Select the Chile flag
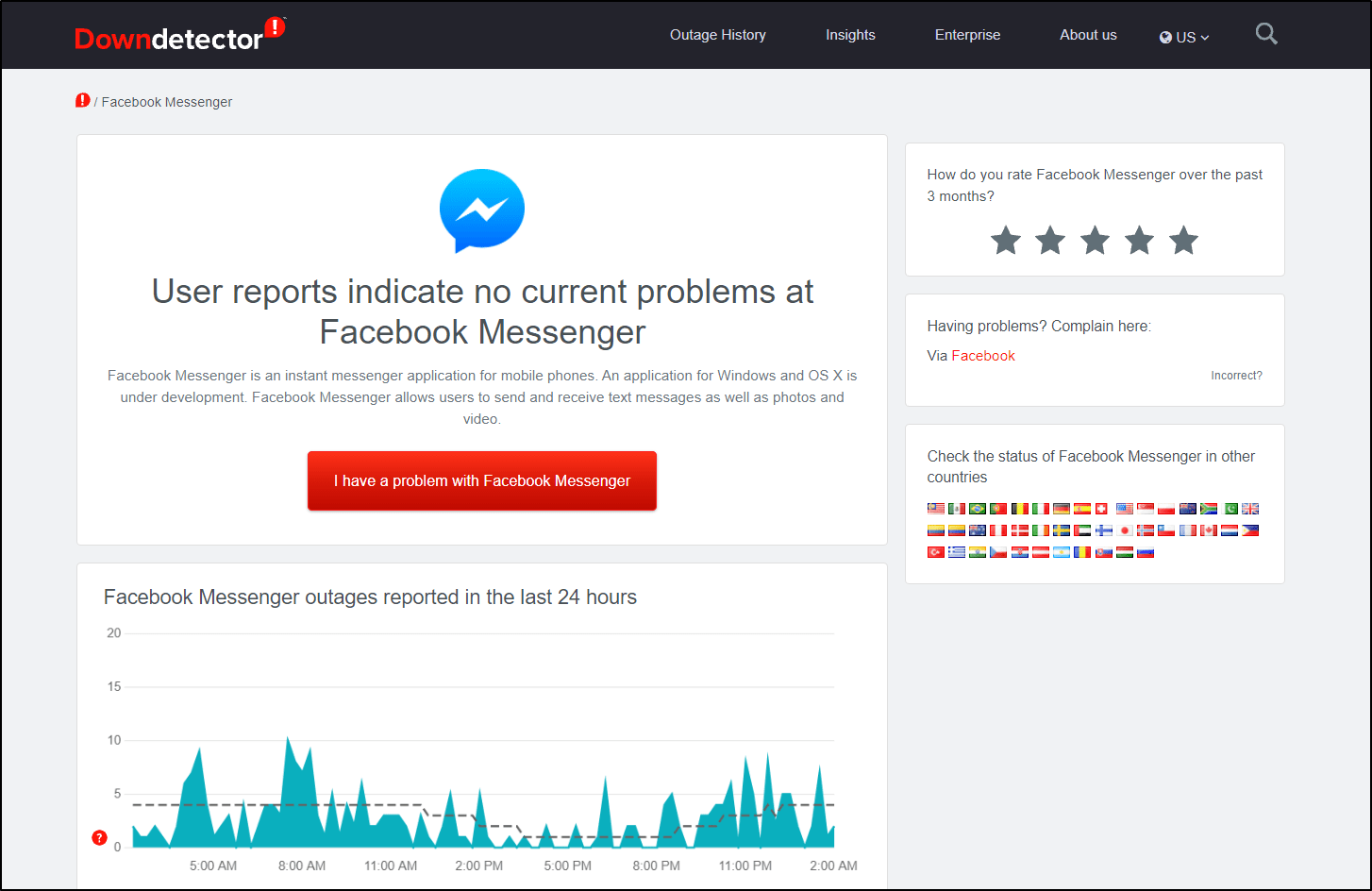 pos(1166,530)
